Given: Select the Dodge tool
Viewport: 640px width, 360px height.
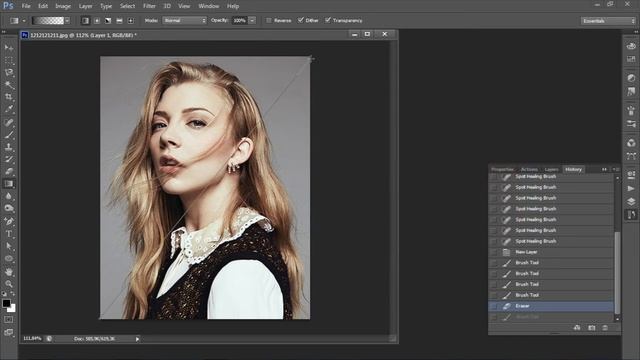Looking at the screenshot, I should point(9,208).
